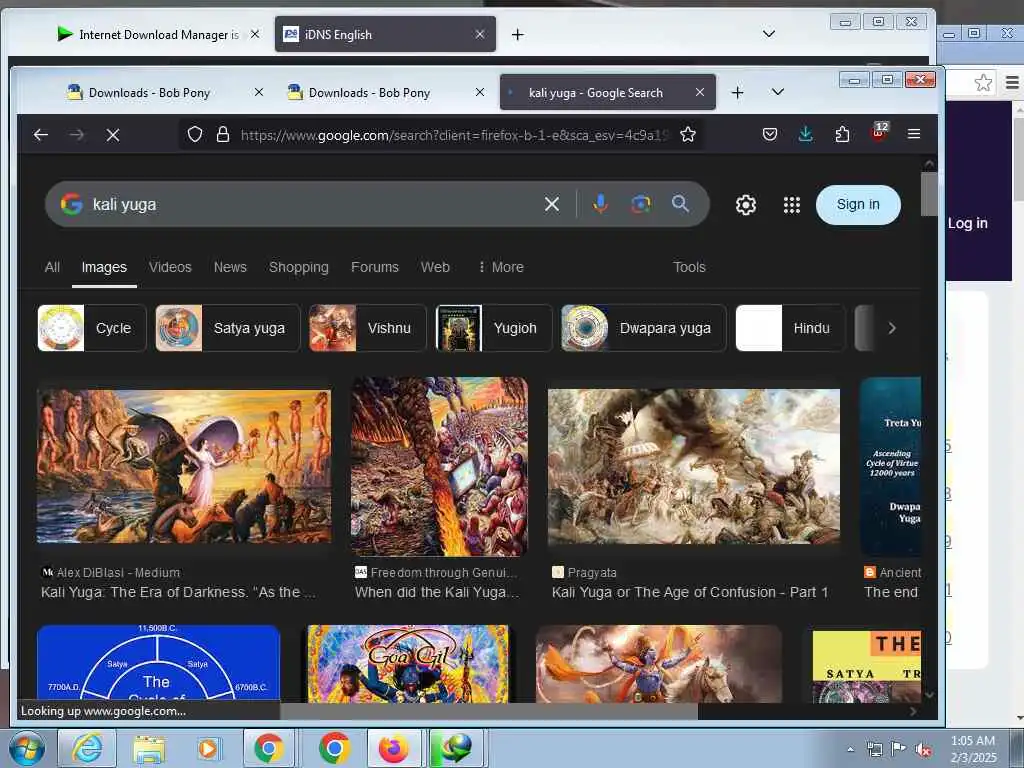Click Log in on background page

click(967, 223)
